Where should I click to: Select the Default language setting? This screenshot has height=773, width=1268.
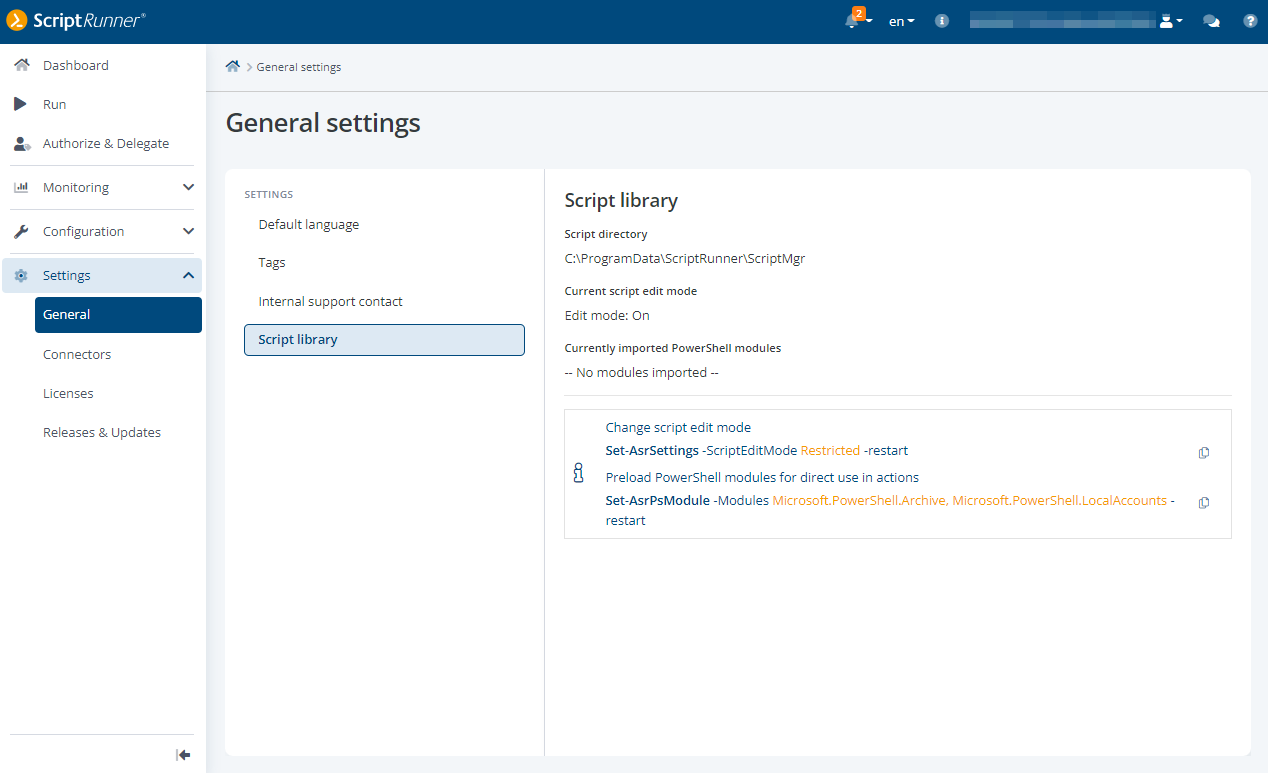[x=308, y=224]
